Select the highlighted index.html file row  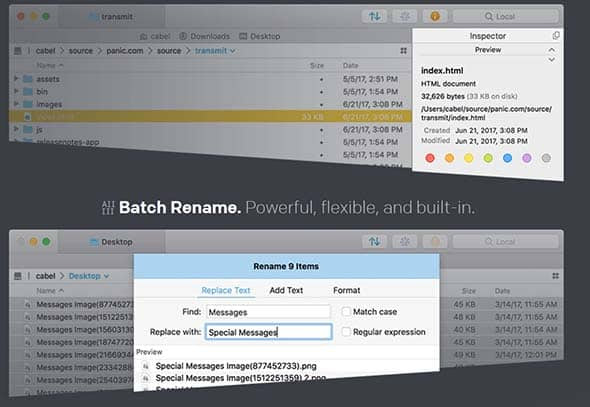coord(210,117)
